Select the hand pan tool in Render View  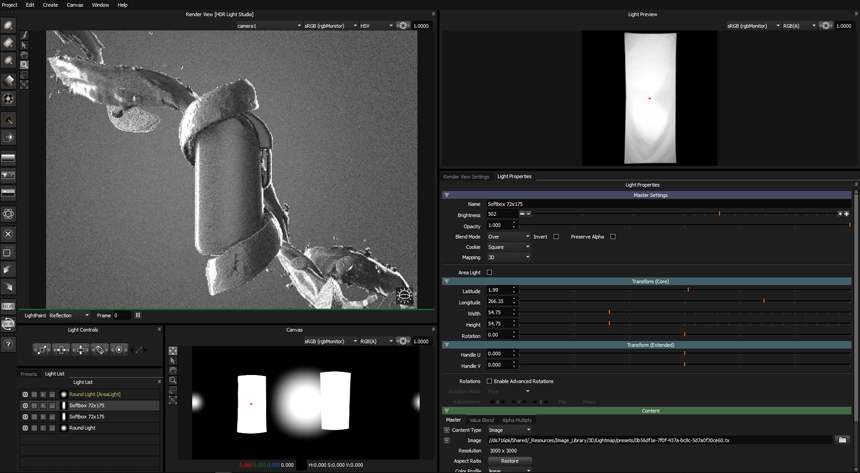[24, 55]
